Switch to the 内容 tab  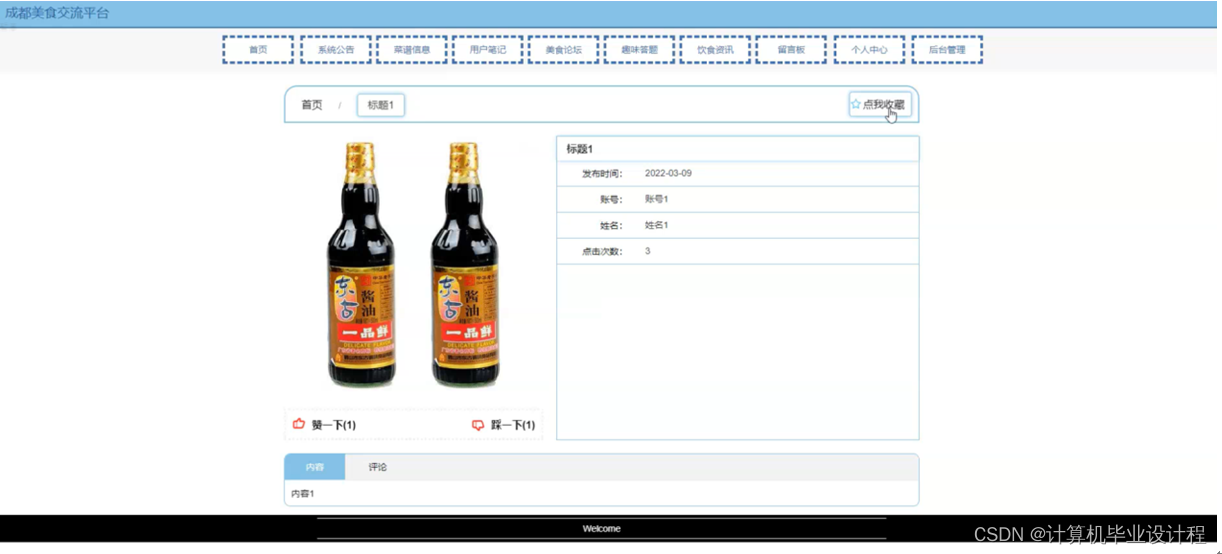click(315, 467)
